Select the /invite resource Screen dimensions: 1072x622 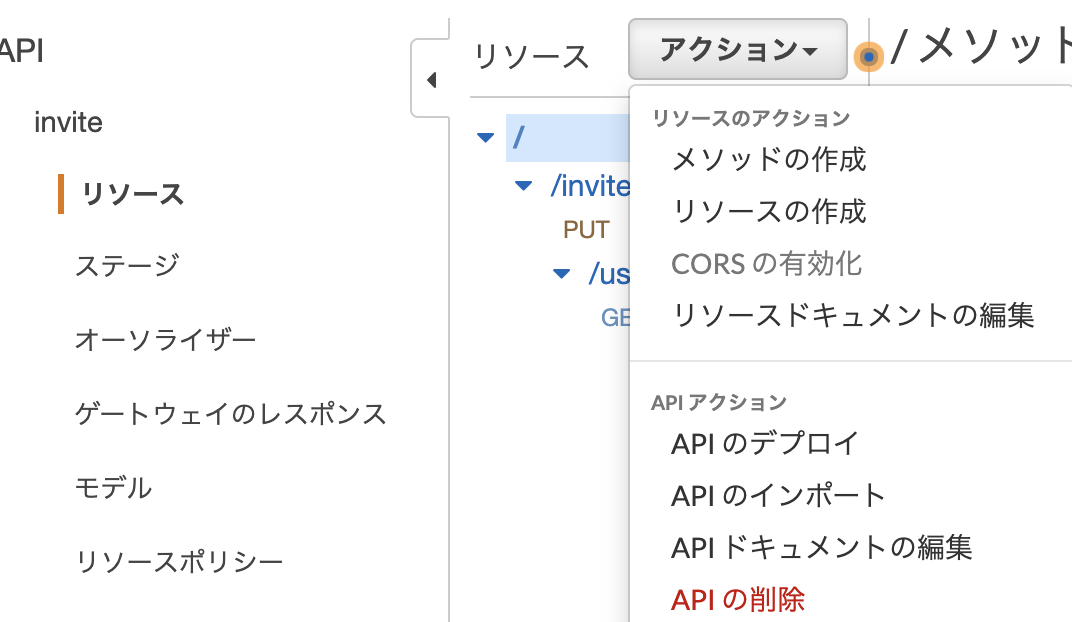pos(590,186)
